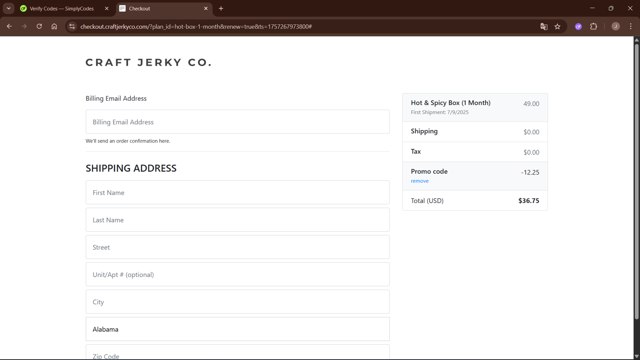640x360 pixels.
Task: Open the browser profile avatar
Action: (x=616, y=26)
